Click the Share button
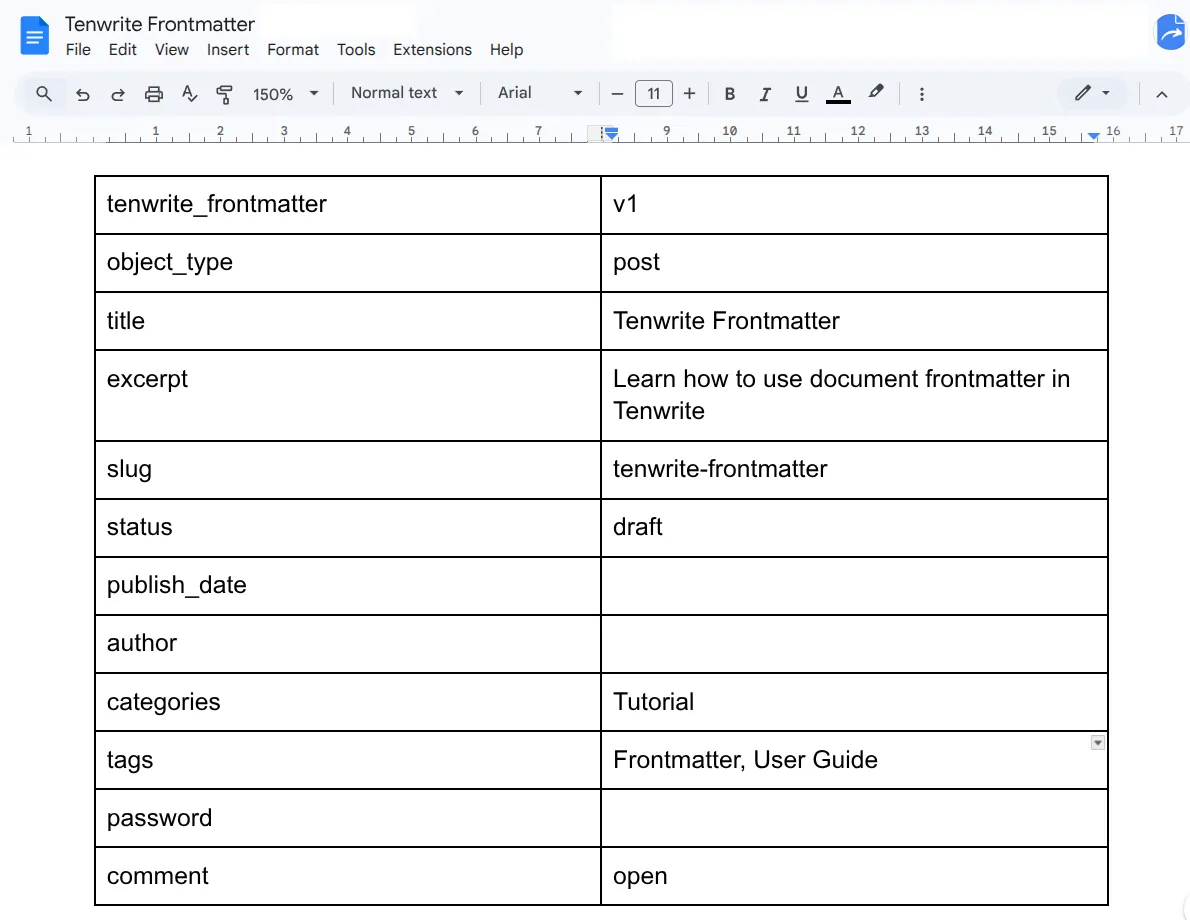The image size is (1190, 920). coord(1170,32)
